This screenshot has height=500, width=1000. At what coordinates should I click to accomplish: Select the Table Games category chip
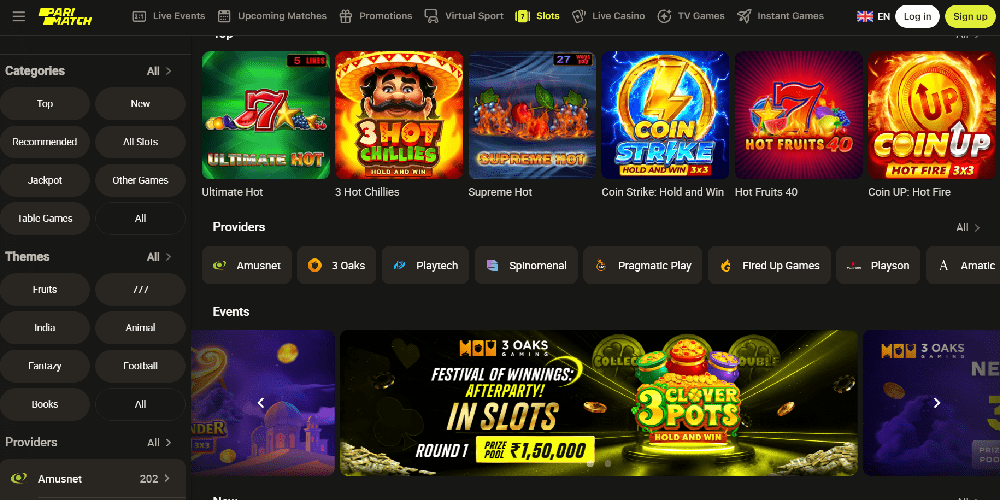point(45,219)
